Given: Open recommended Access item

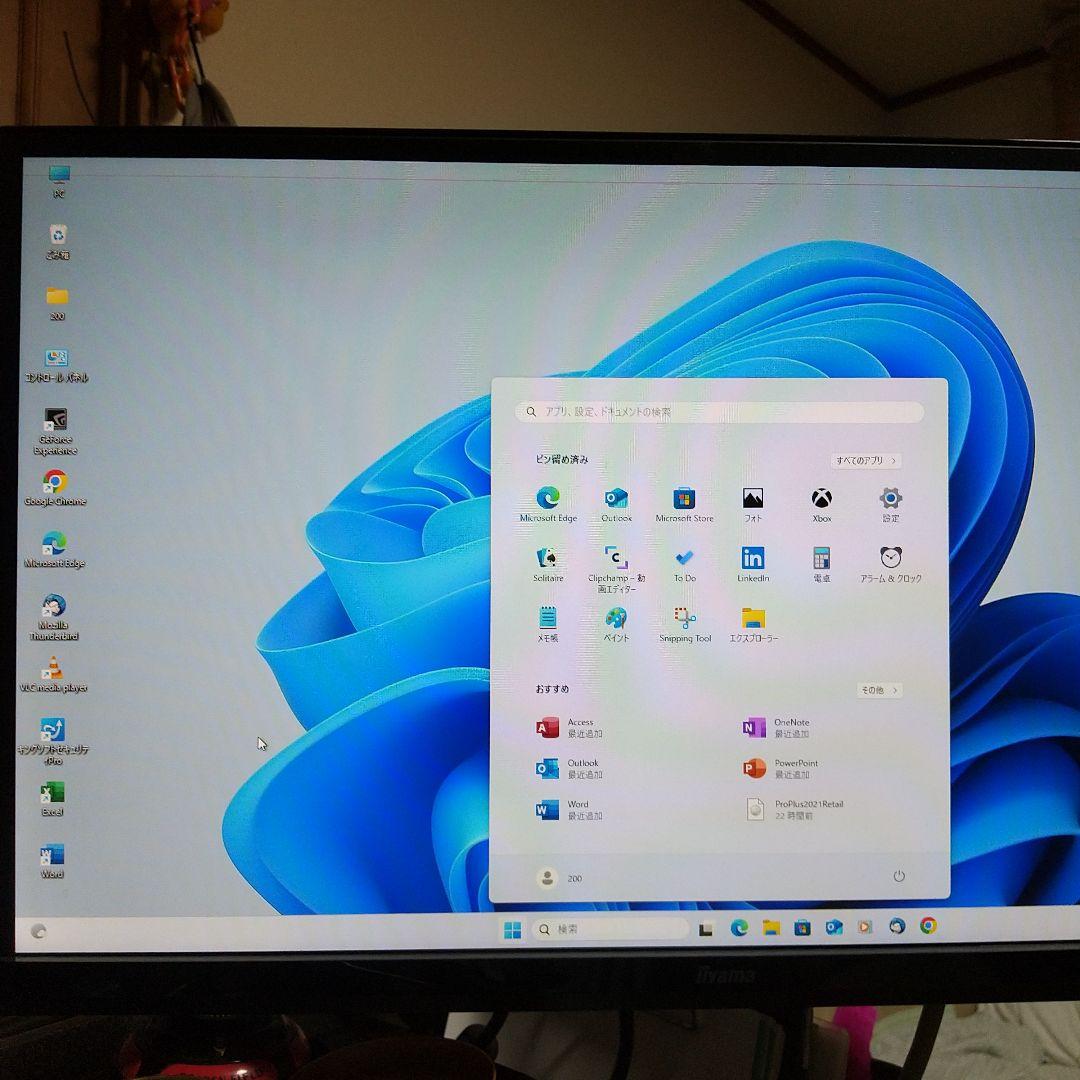Looking at the screenshot, I should tap(570, 727).
